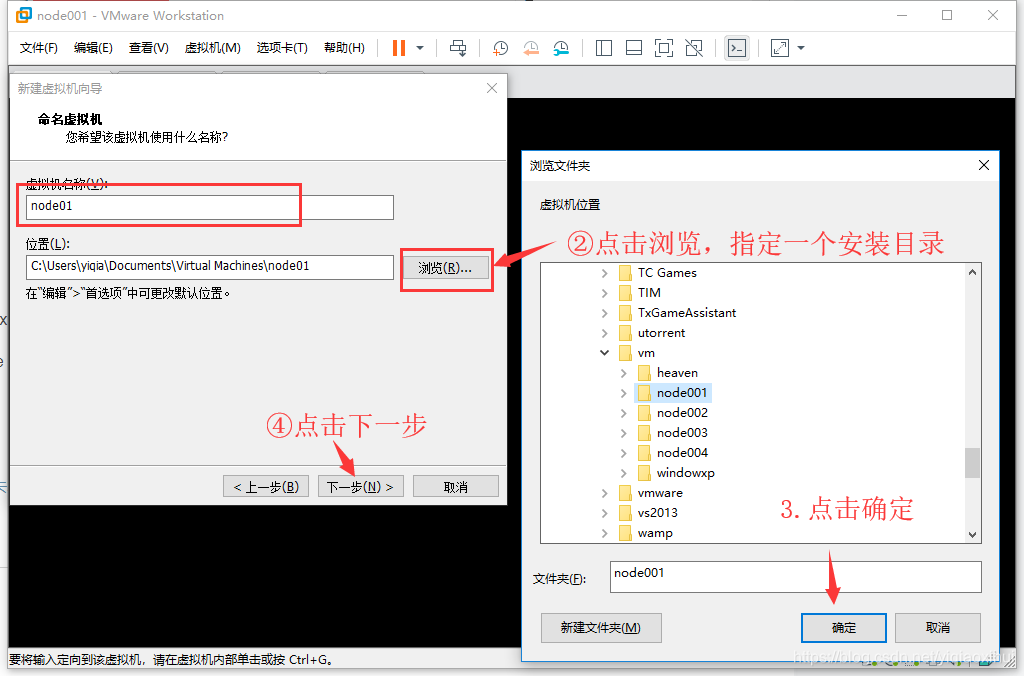Toggle the library sidebar view icon
The width and height of the screenshot is (1024, 676).
(604, 48)
